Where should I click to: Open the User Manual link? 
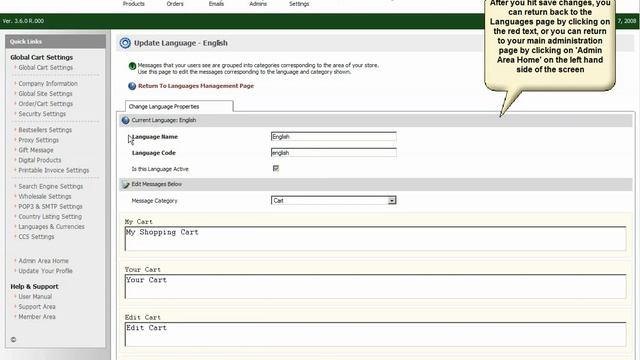coord(35,297)
